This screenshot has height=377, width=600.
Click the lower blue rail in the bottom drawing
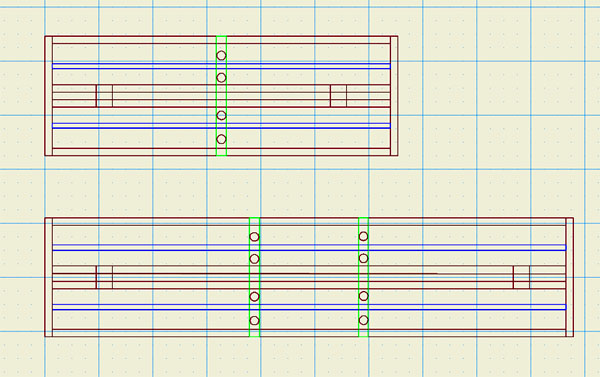tap(309, 307)
